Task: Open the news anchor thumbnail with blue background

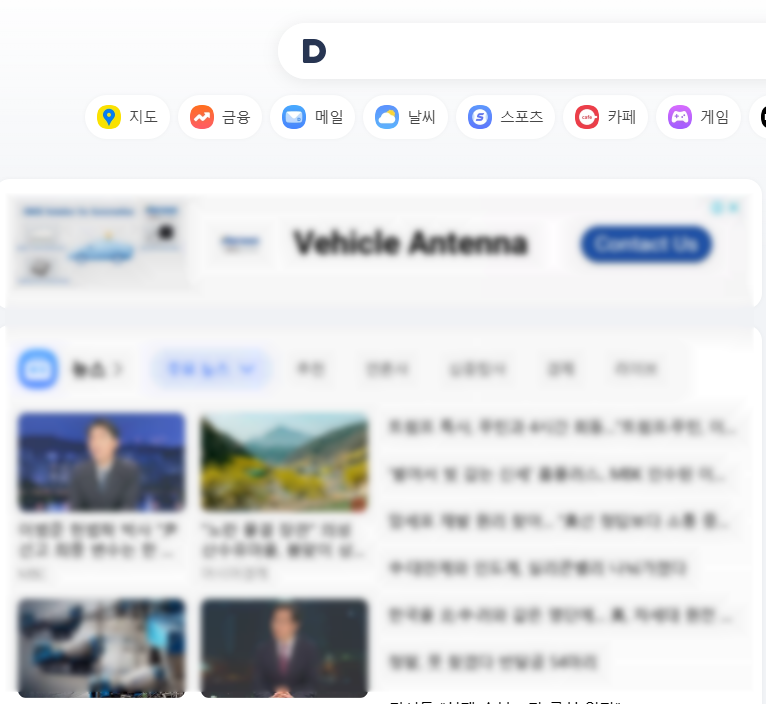Action: (x=102, y=462)
